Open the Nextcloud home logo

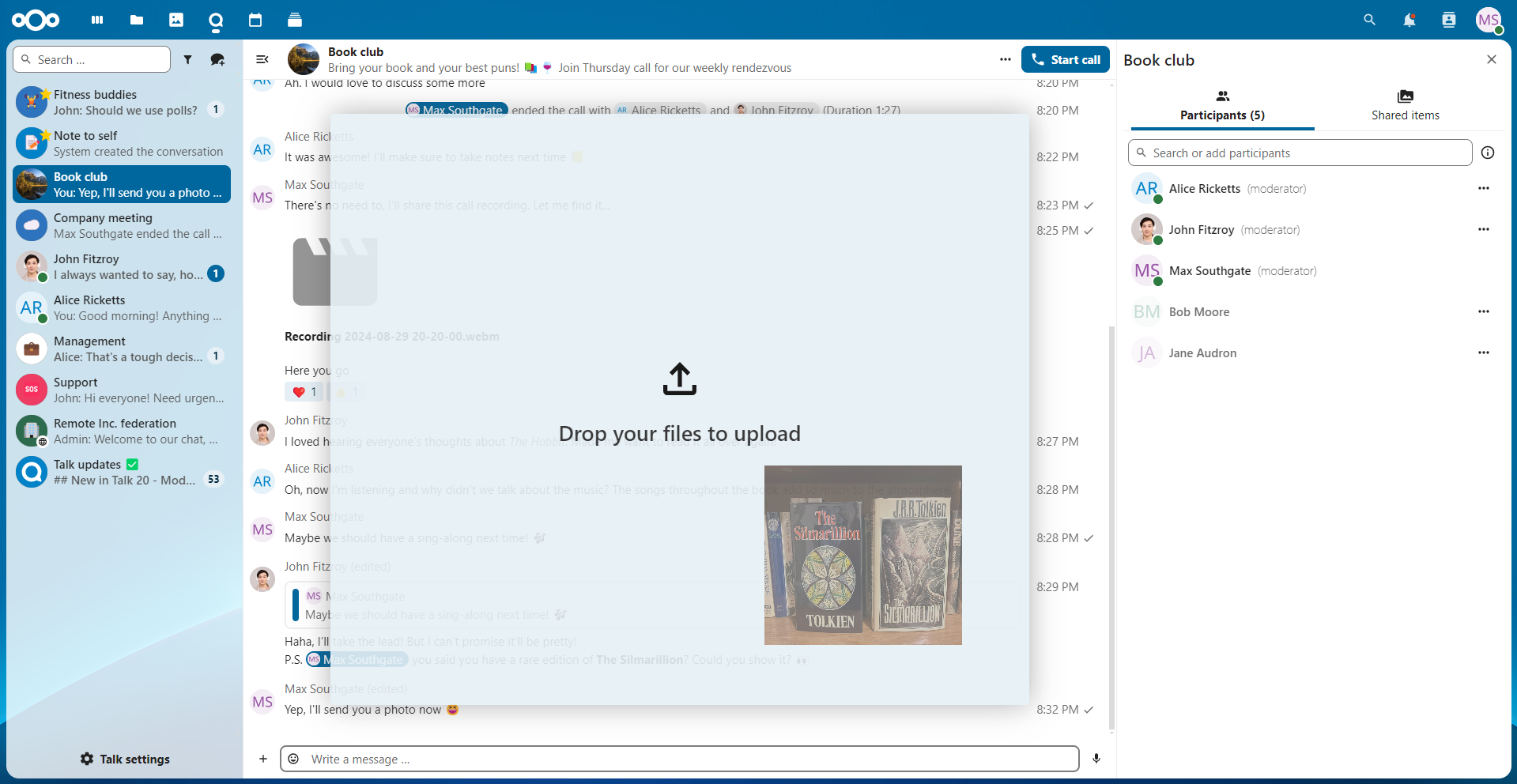[x=36, y=20]
